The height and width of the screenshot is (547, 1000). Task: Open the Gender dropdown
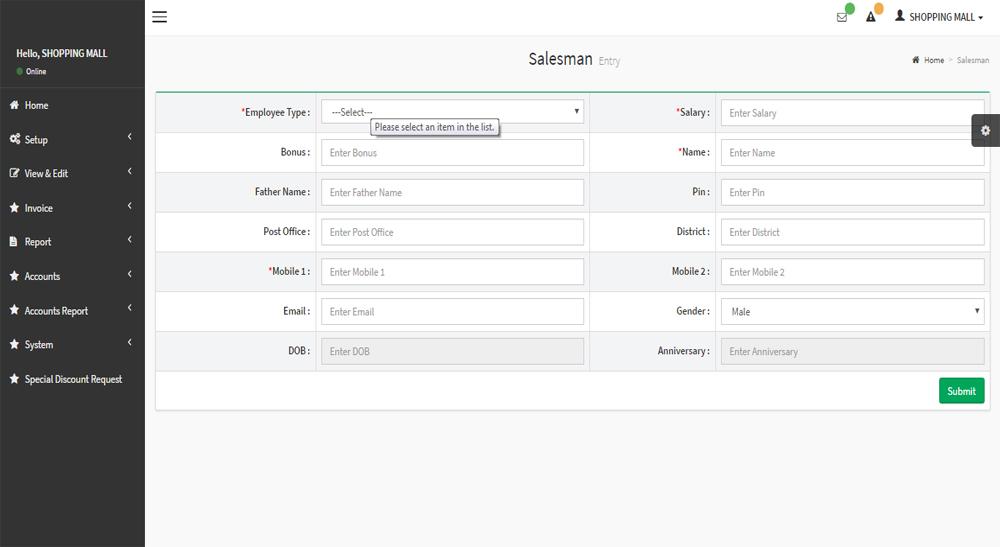[x=853, y=311]
